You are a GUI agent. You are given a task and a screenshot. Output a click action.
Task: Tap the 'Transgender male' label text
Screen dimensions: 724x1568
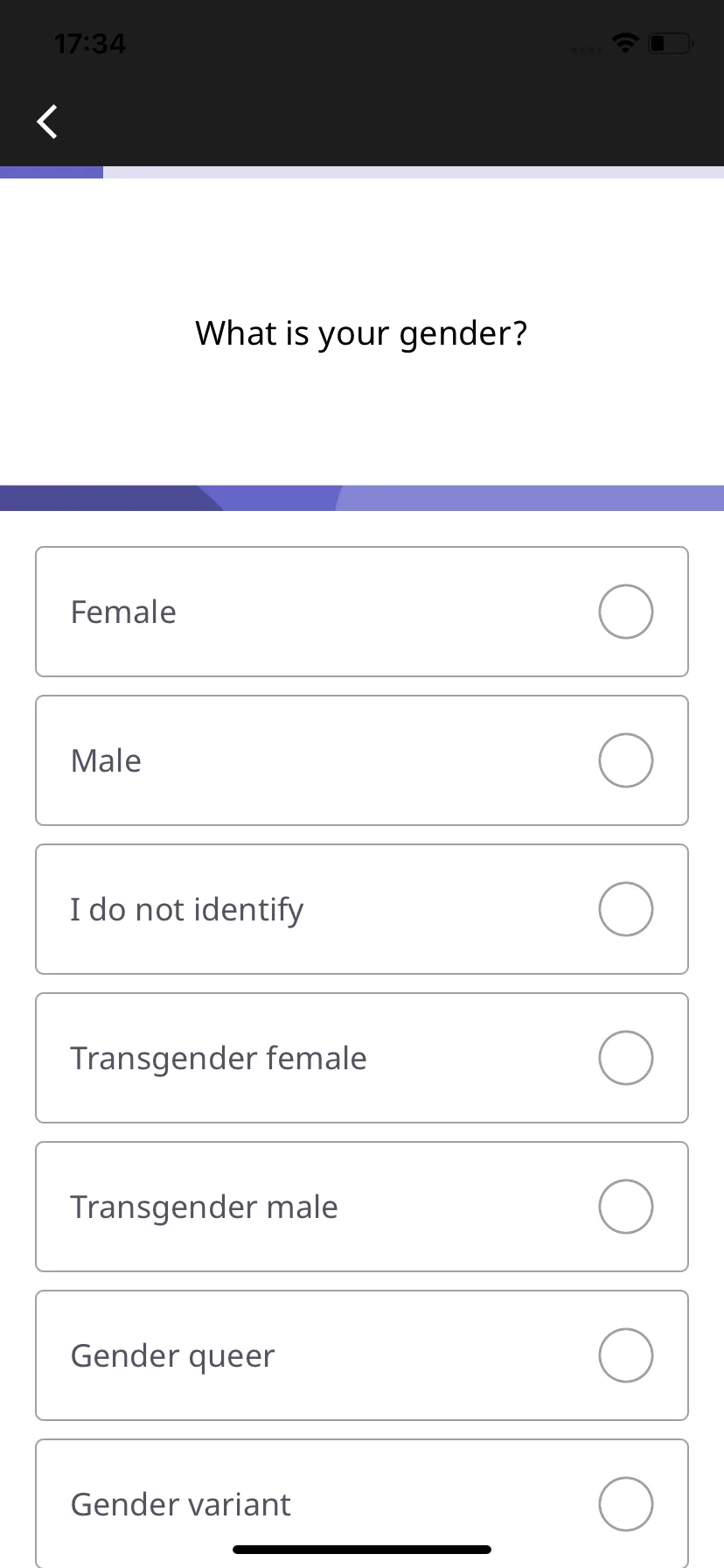204,1207
